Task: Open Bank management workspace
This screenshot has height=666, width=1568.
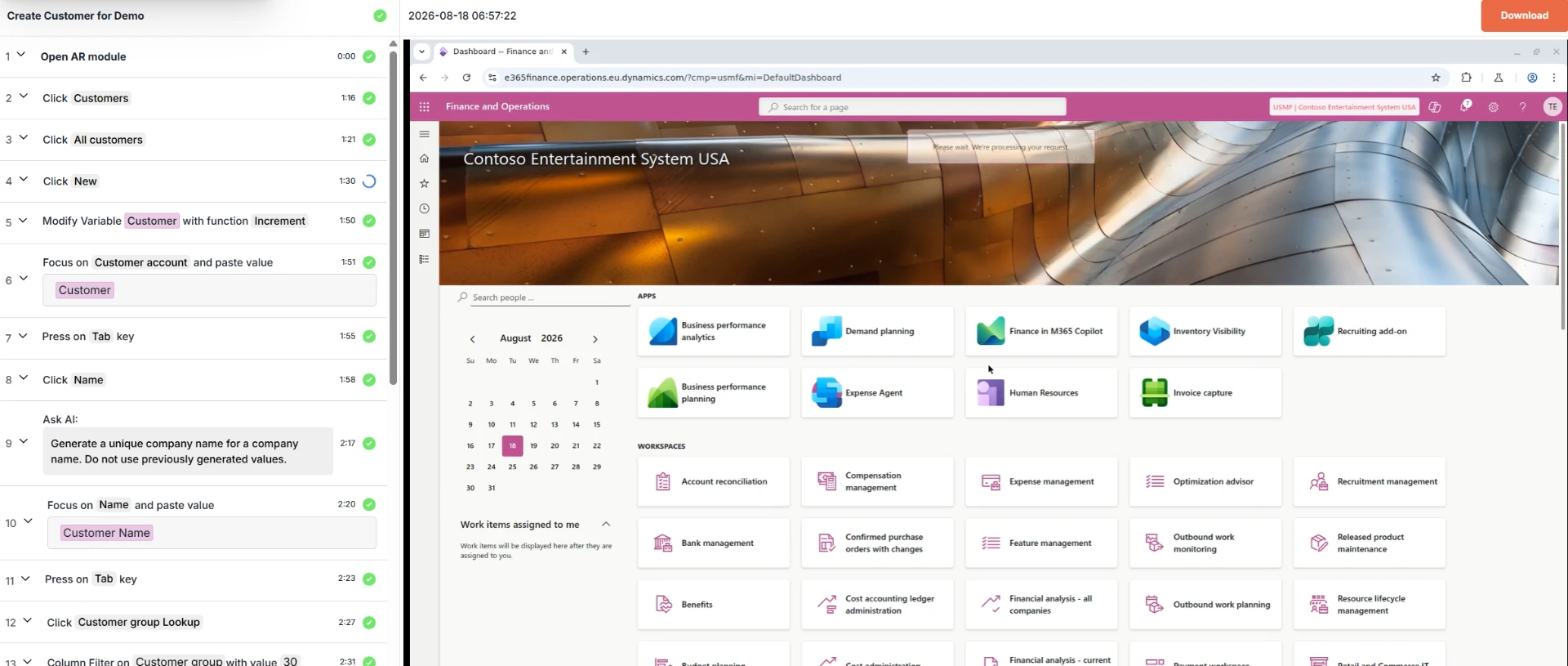Action: click(714, 543)
